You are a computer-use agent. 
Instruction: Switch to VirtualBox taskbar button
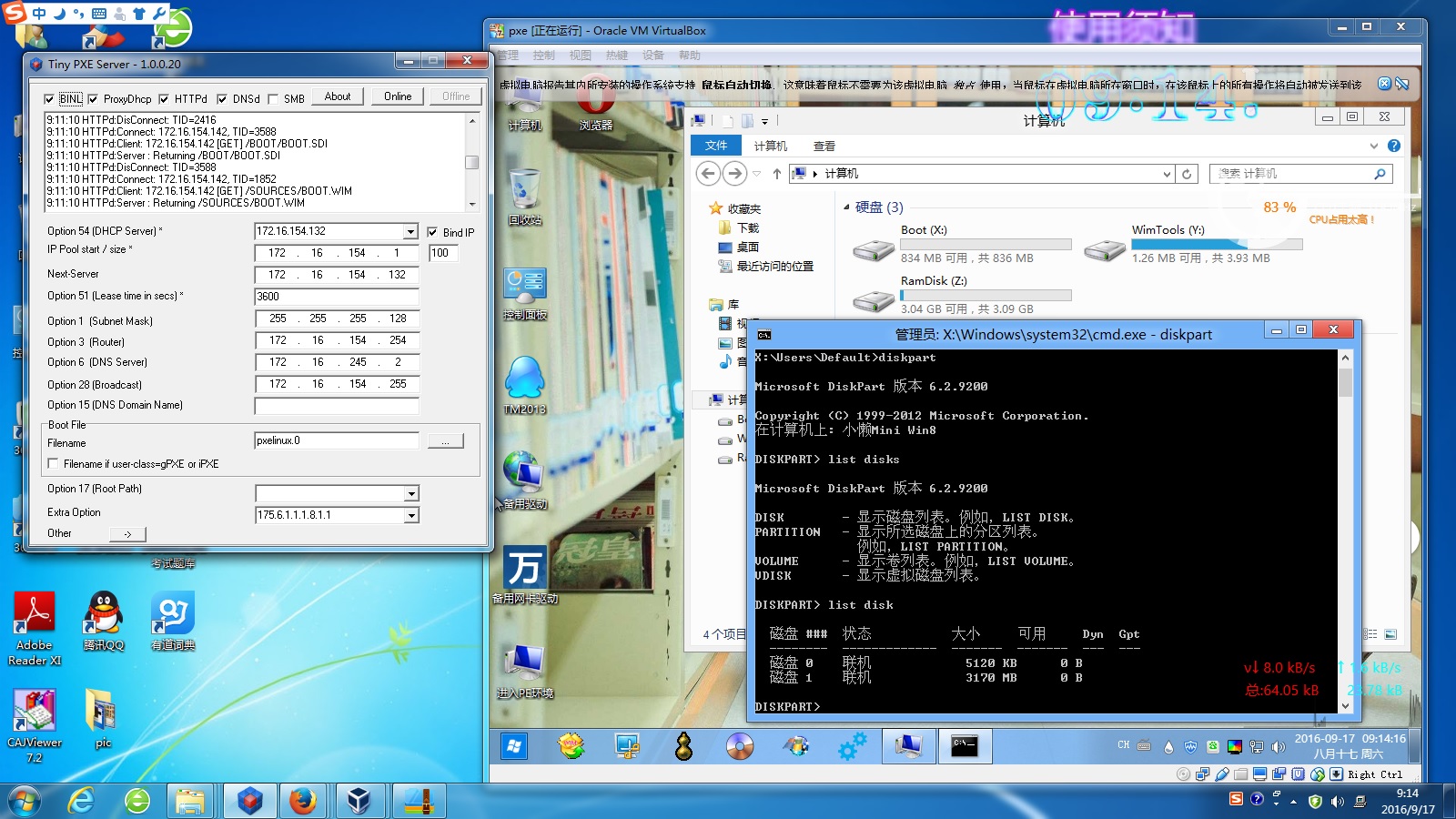[359, 801]
